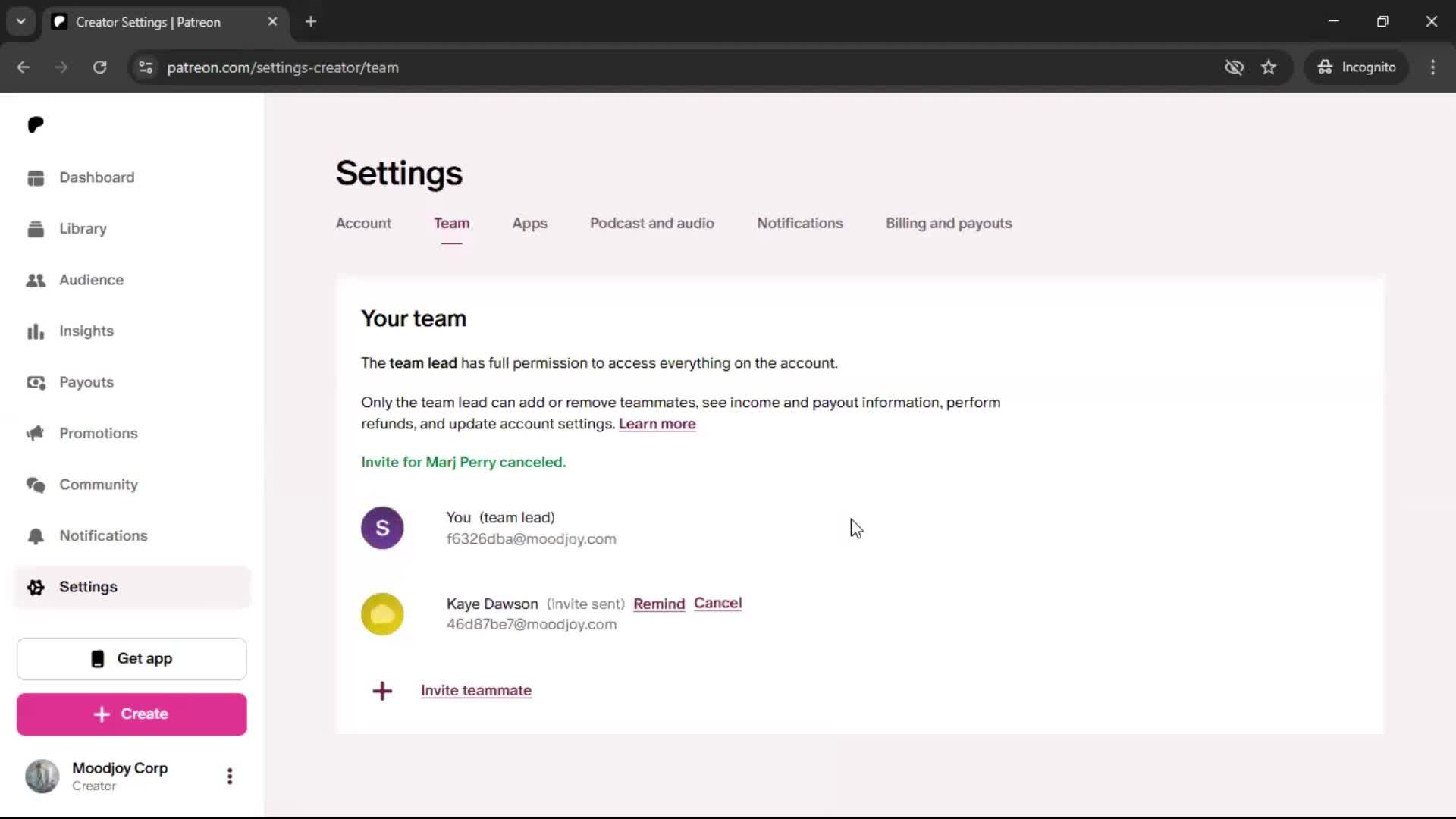The height and width of the screenshot is (819, 1456).
Task: Click the Payouts menu label
Action: 86,382
